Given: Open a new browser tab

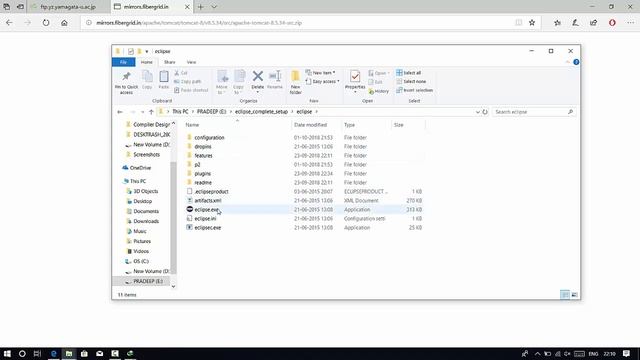Looking at the screenshot, I should 200,7.
